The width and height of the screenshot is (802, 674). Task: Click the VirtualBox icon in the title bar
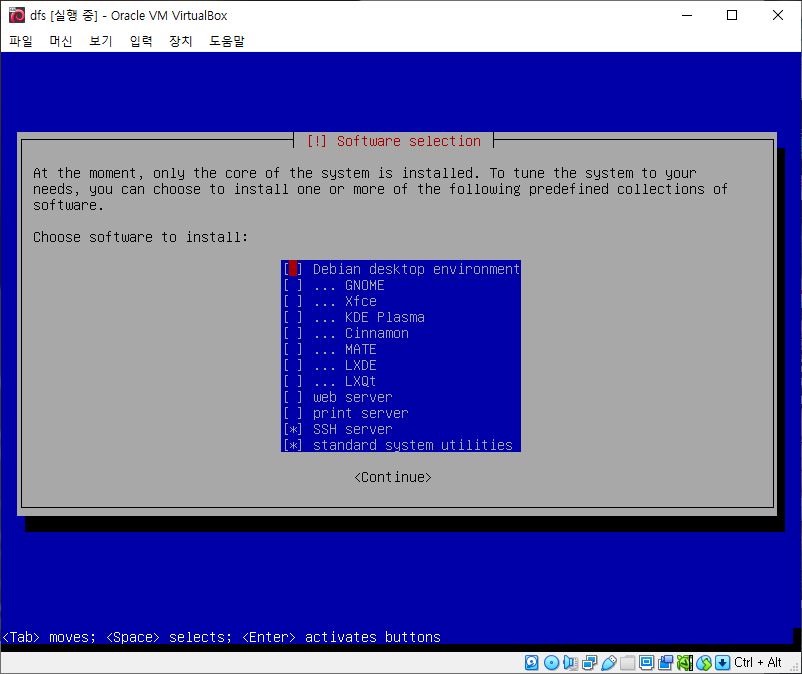tap(17, 15)
